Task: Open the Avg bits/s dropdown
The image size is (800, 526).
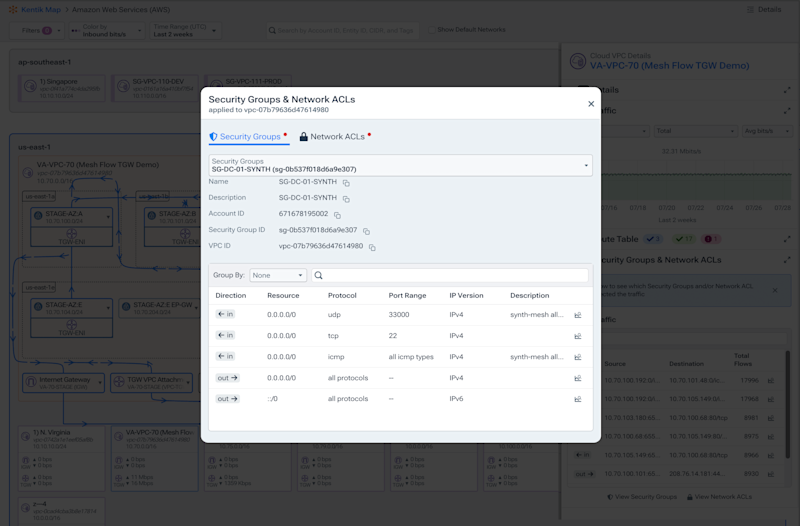Action: (x=767, y=131)
